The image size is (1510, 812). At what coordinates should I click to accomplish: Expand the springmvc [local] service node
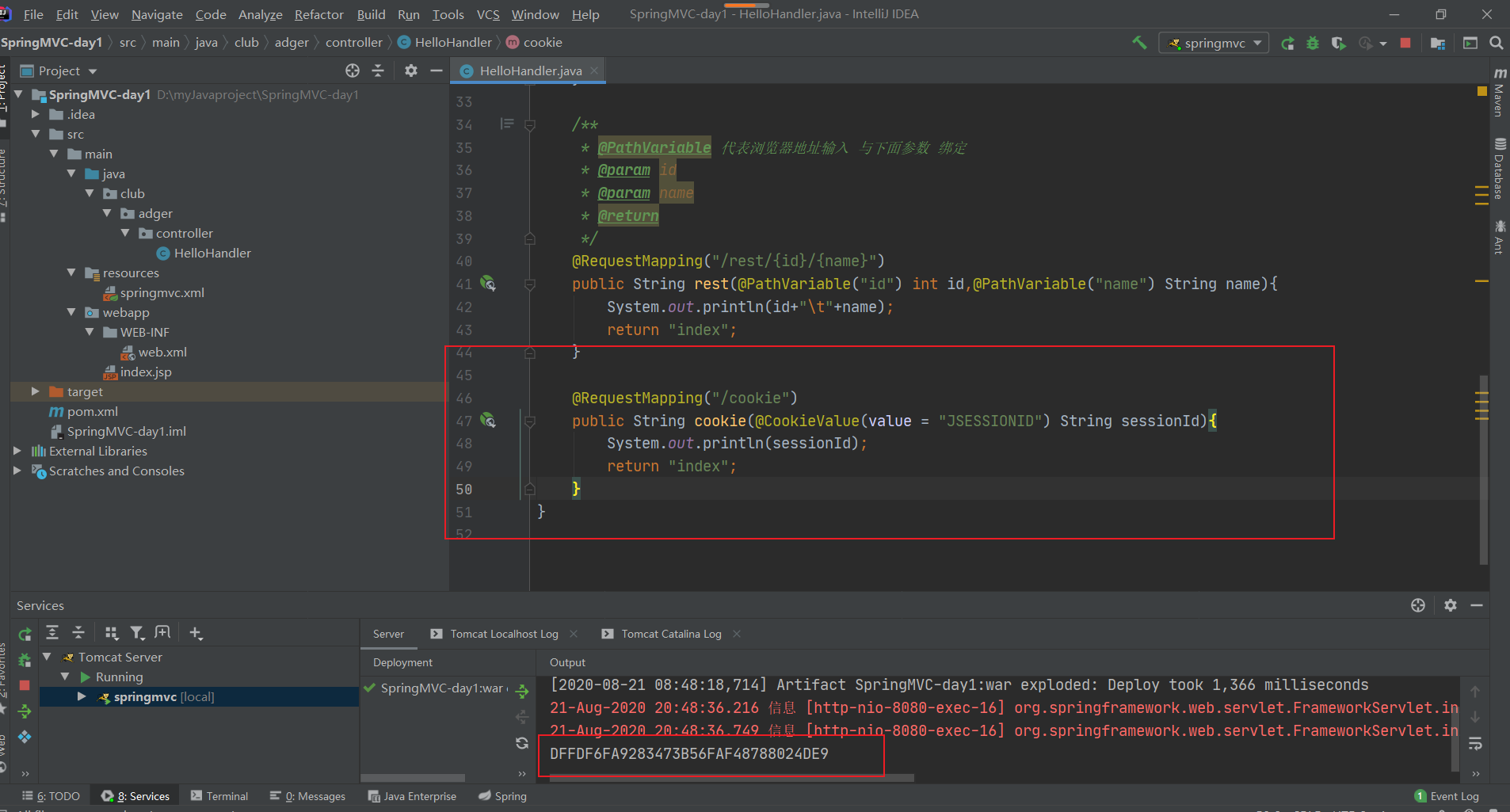point(82,696)
